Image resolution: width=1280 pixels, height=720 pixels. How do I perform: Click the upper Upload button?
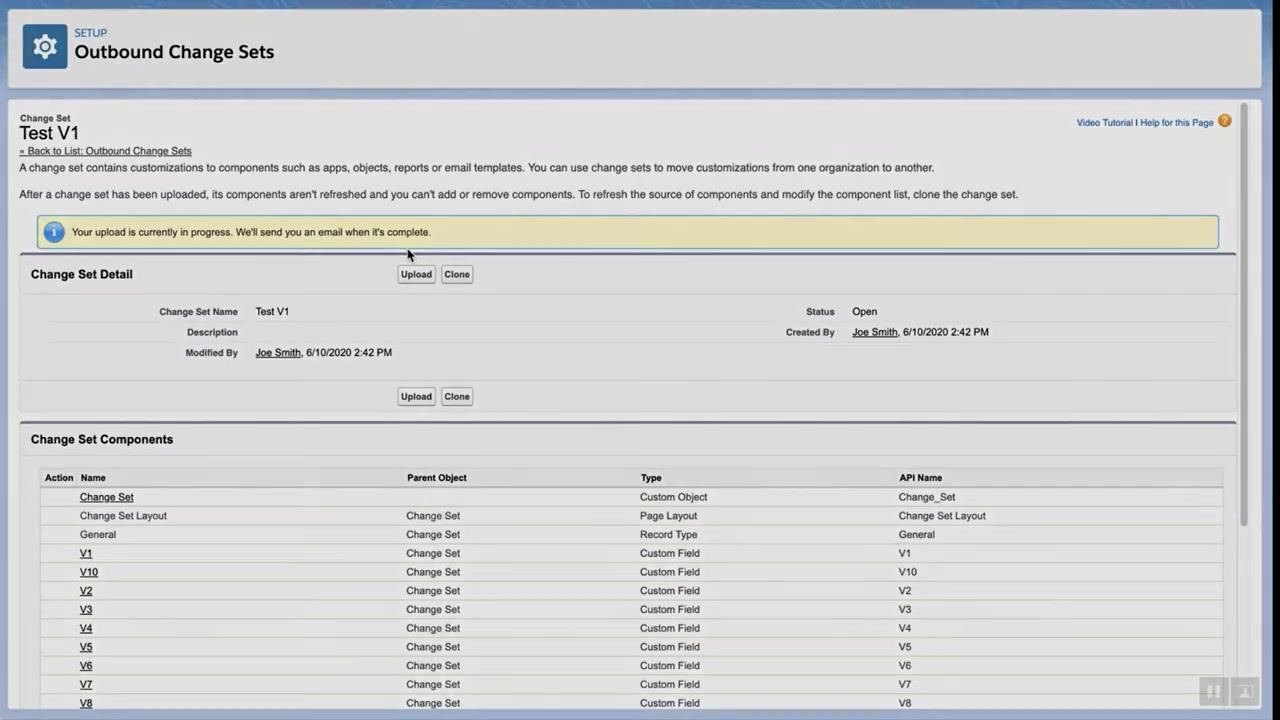(x=416, y=274)
